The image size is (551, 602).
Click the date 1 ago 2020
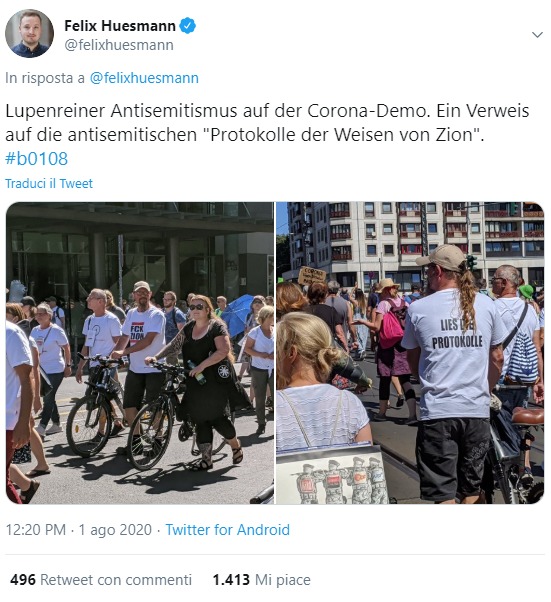(x=115, y=530)
